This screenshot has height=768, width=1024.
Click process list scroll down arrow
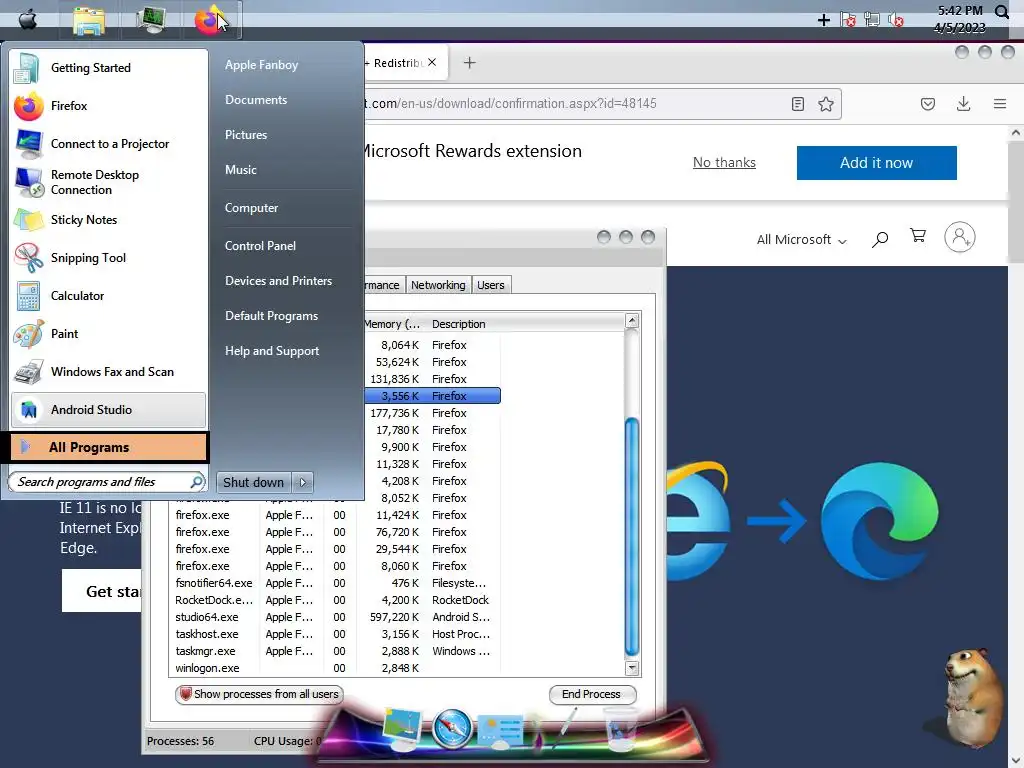point(632,667)
